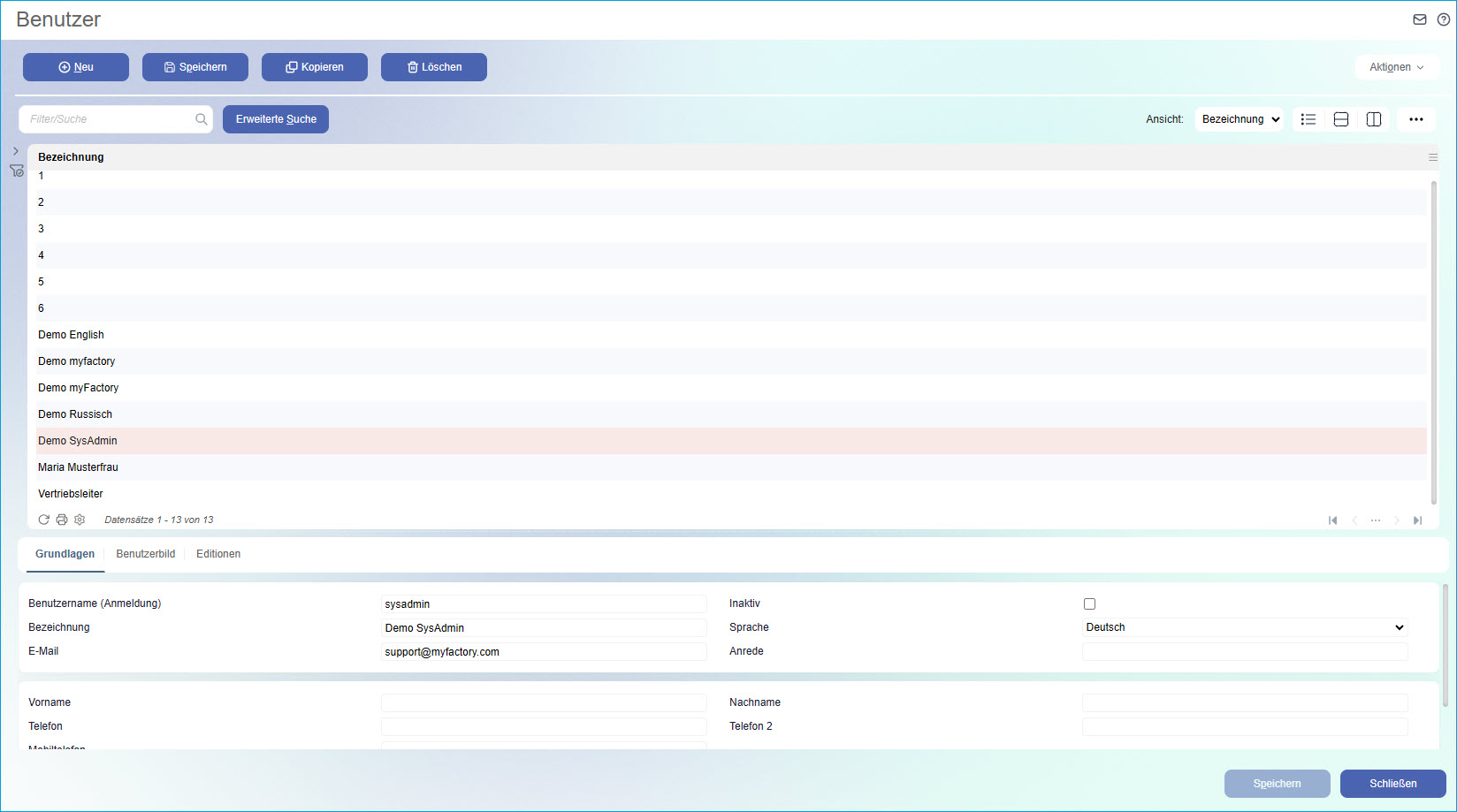
Task: Select the user row labeled "4"
Action: tap(731, 255)
